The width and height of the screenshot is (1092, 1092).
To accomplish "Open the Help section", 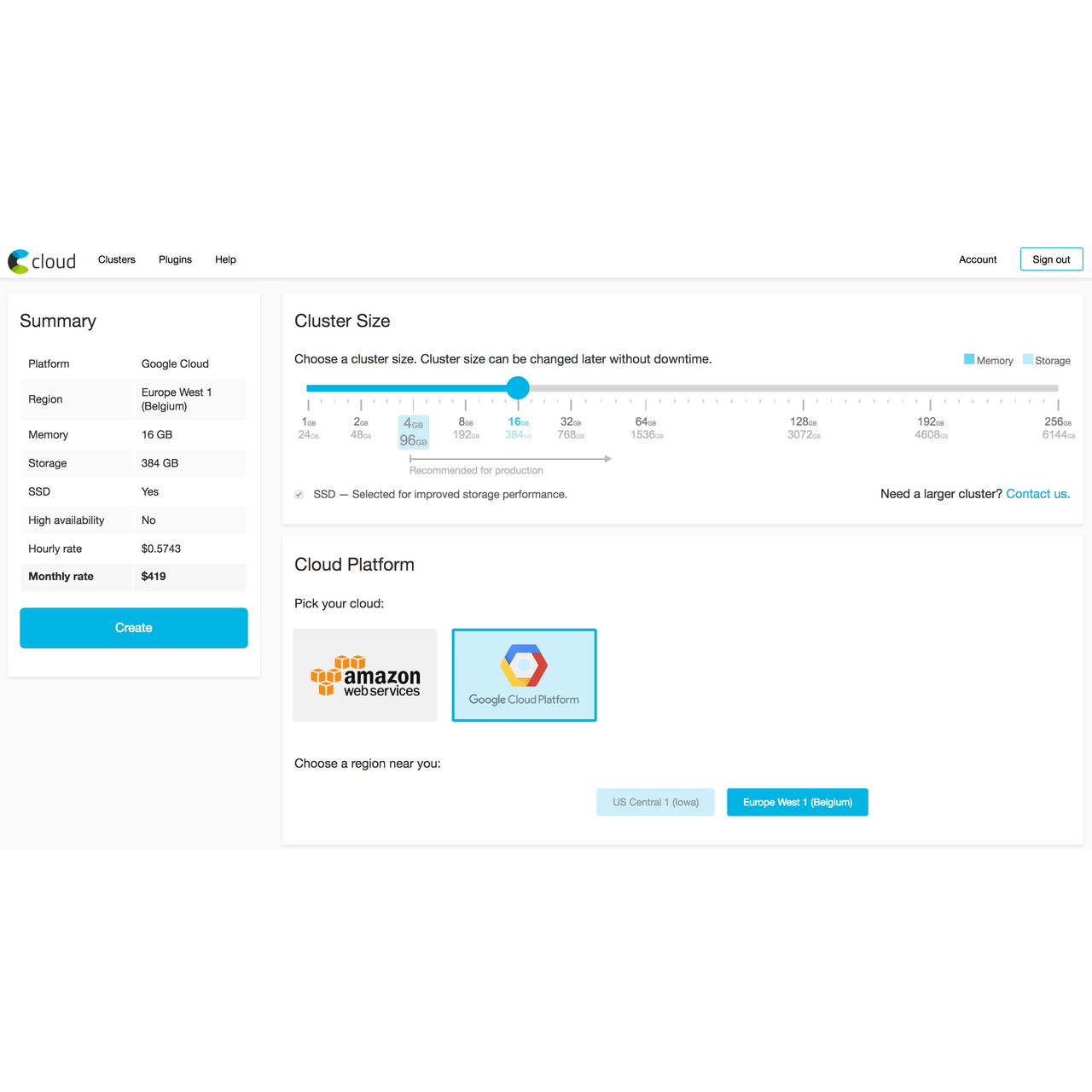I will [x=225, y=259].
